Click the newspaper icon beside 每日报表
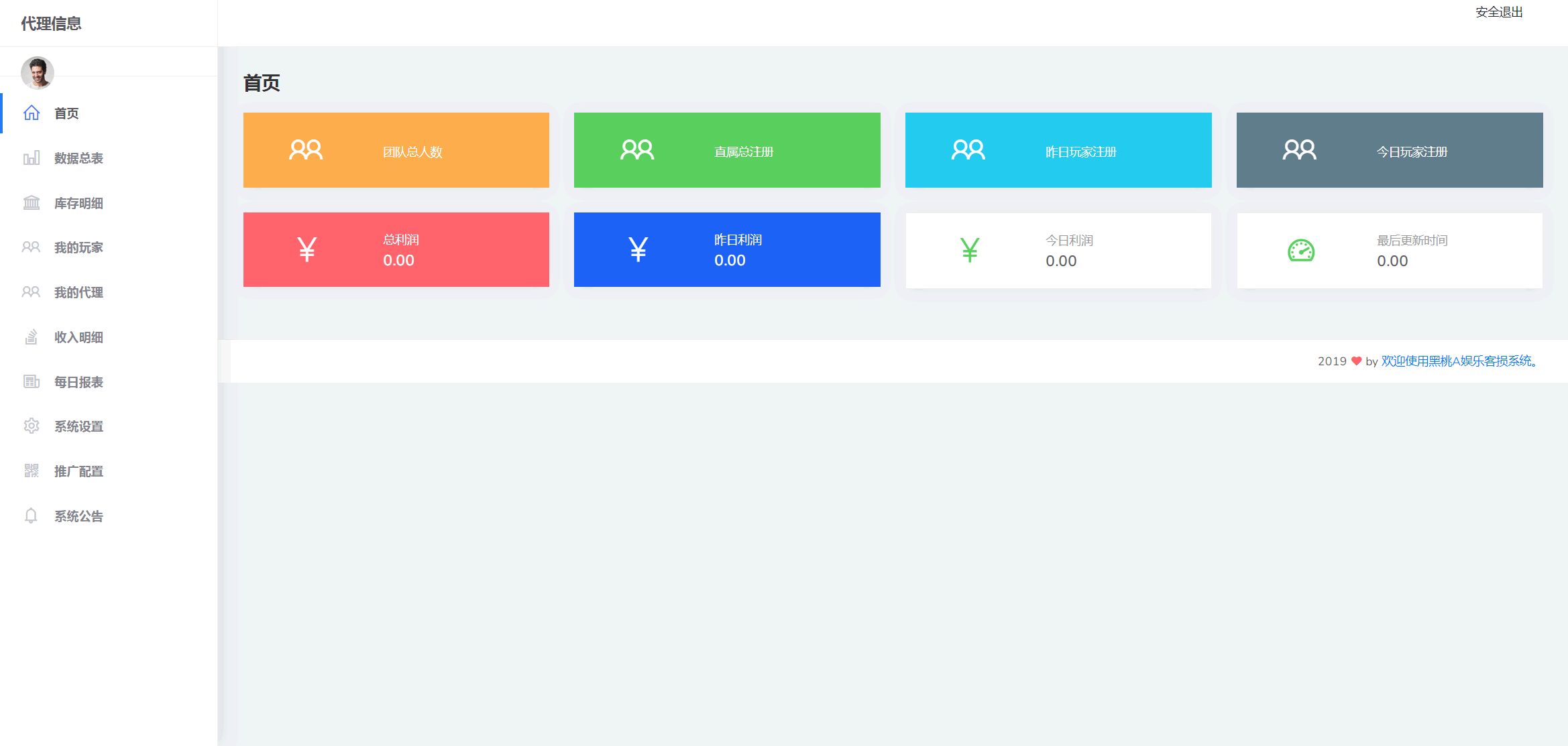This screenshot has height=746, width=1568. 32,381
